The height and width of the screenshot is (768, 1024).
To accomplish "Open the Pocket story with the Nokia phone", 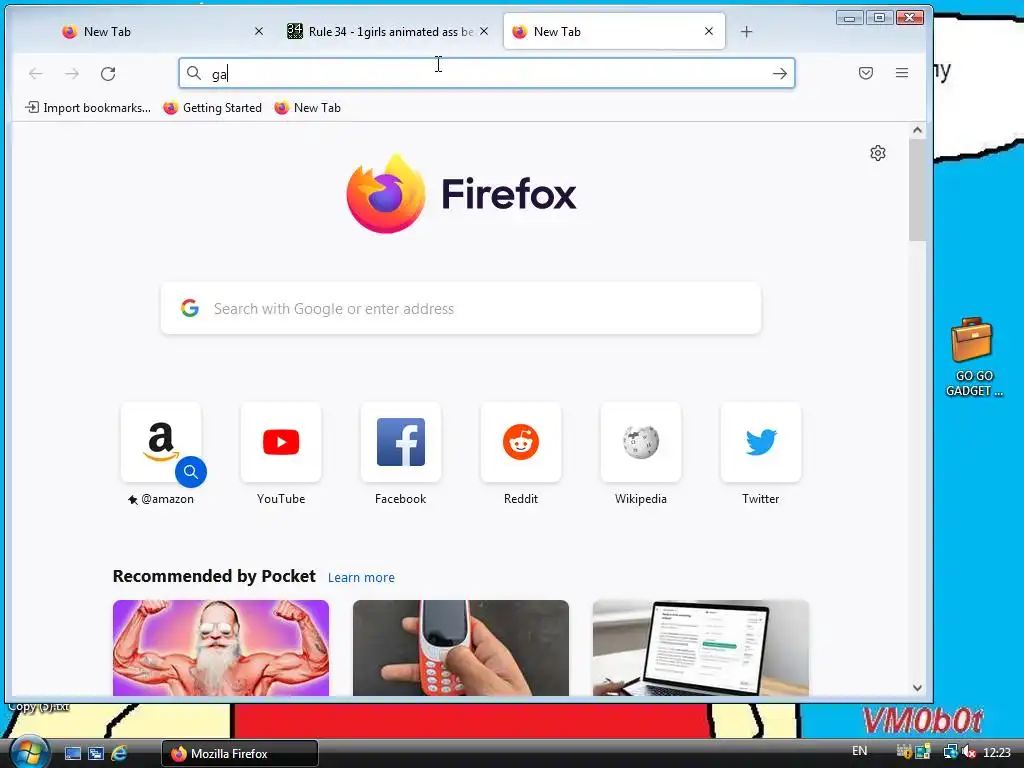I will 461,648.
